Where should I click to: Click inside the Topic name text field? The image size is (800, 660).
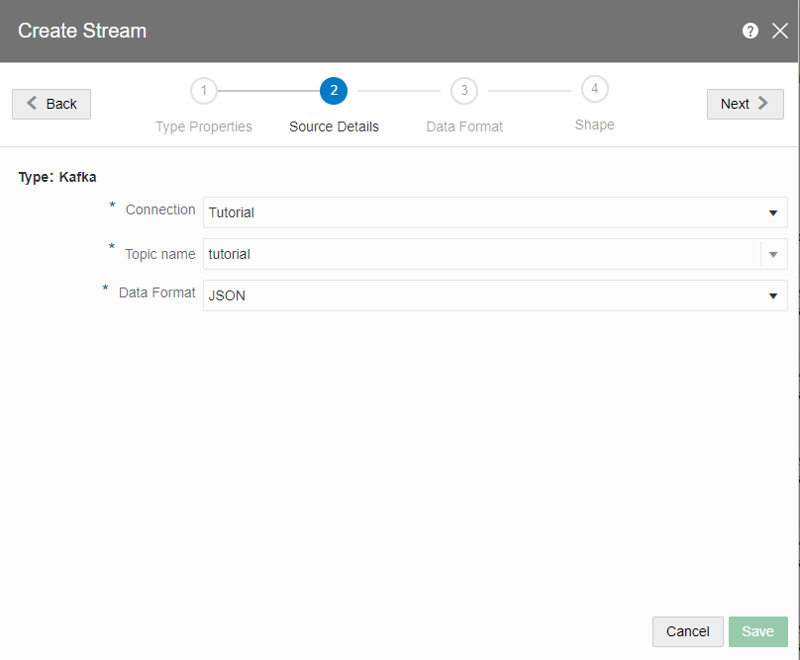click(480, 254)
